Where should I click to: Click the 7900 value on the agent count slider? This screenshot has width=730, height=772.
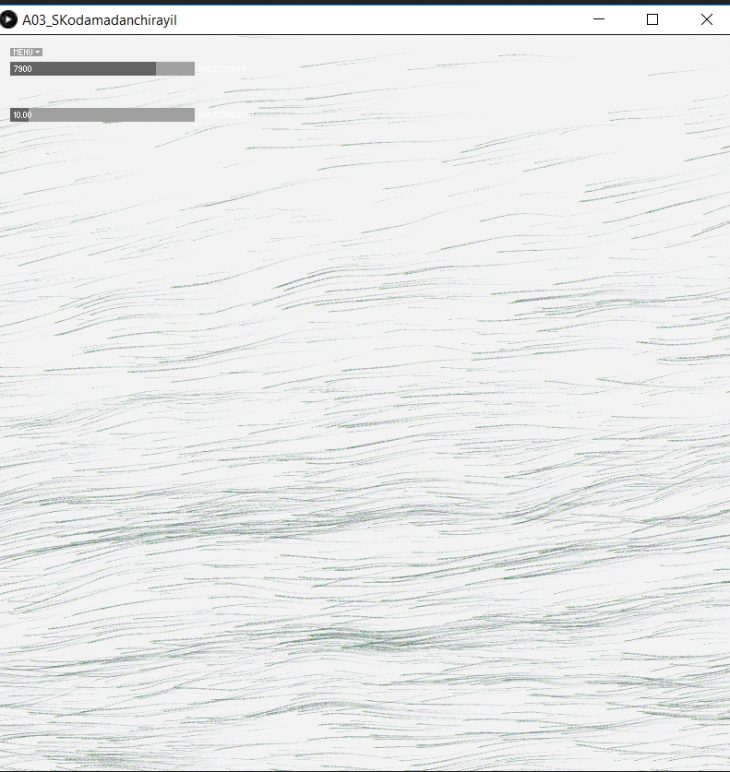coord(22,68)
